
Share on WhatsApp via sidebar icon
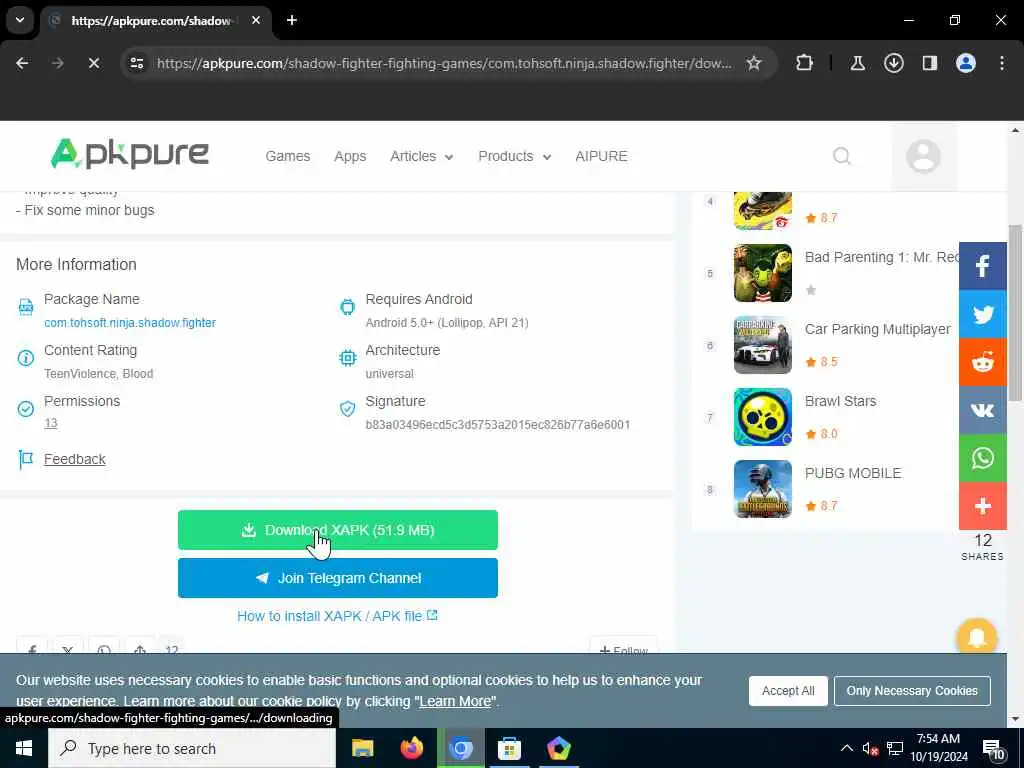[982, 458]
